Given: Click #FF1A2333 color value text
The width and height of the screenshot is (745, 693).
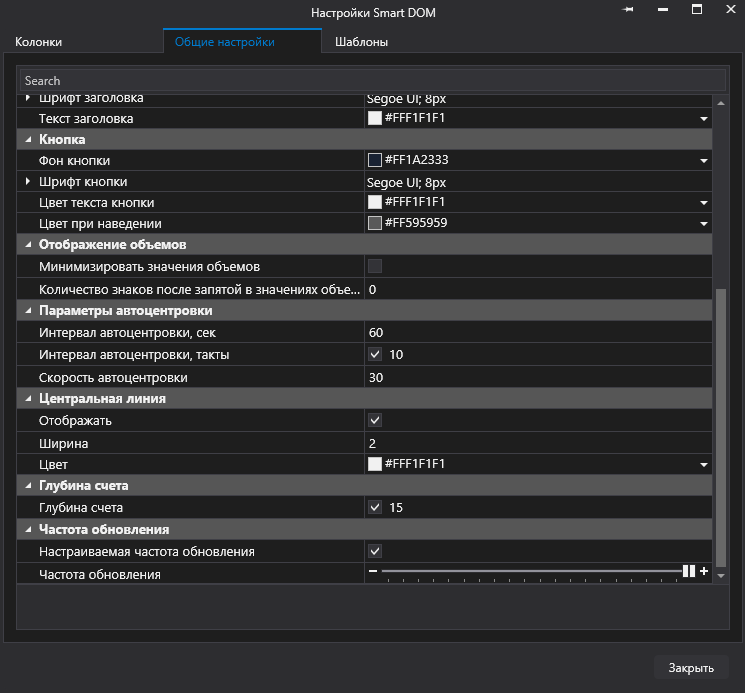Looking at the screenshot, I should coord(417,160).
